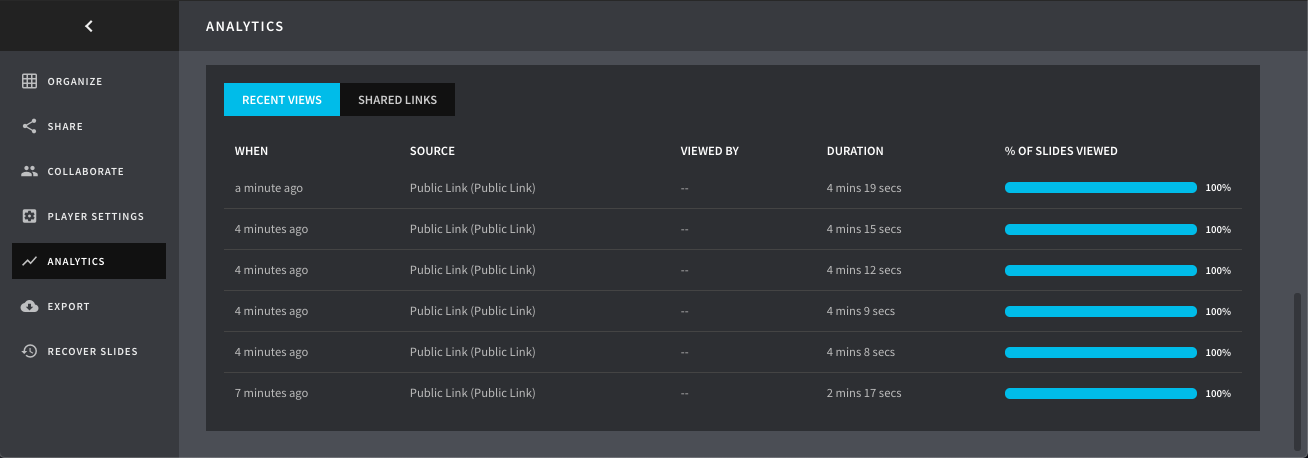Click the Organize grid icon
Image resolution: width=1308 pixels, height=458 pixels.
point(29,81)
